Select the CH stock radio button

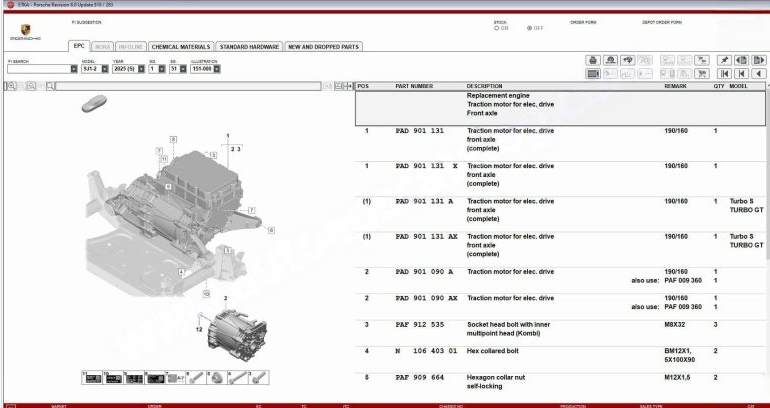click(x=498, y=28)
